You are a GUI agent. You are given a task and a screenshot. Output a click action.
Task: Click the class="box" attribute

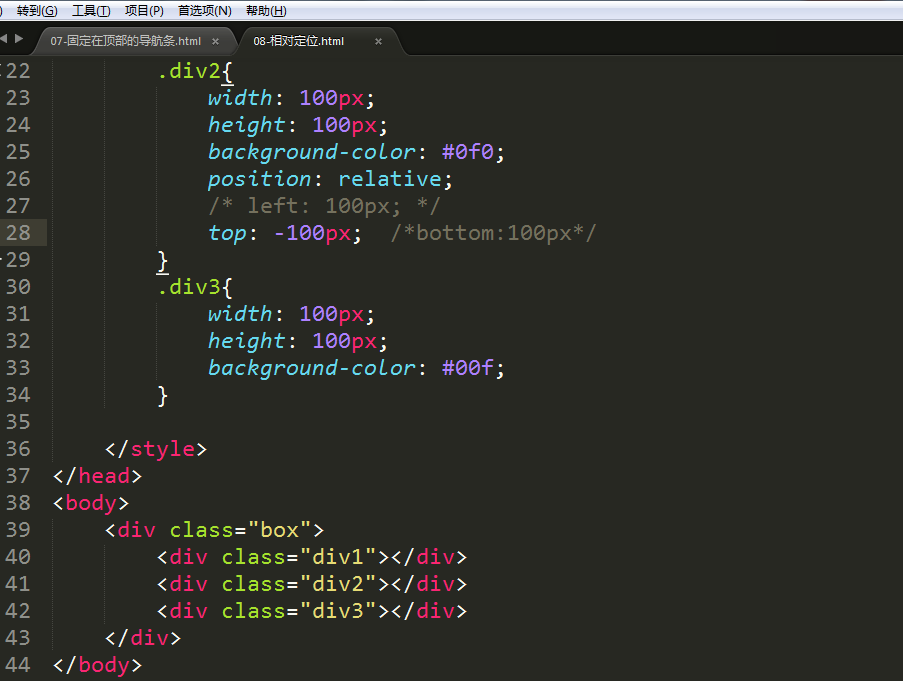tap(240, 530)
